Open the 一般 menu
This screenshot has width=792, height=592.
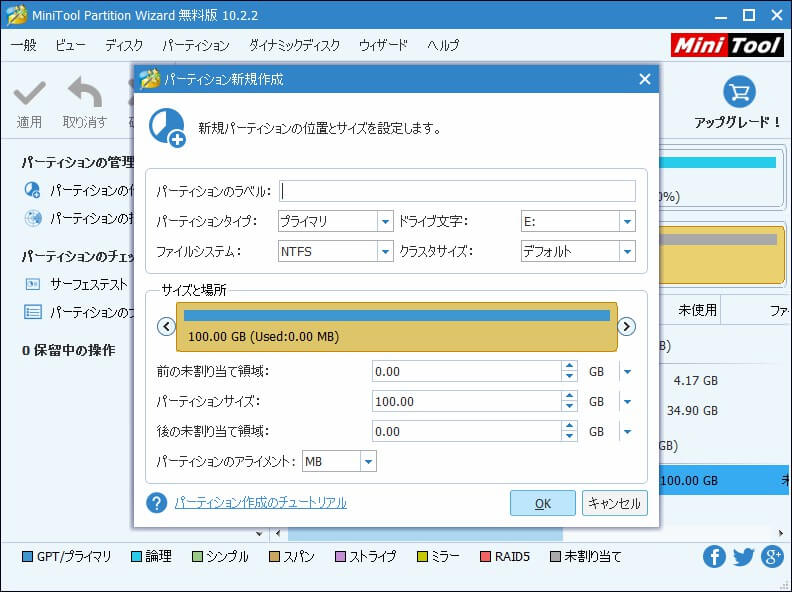[x=24, y=45]
